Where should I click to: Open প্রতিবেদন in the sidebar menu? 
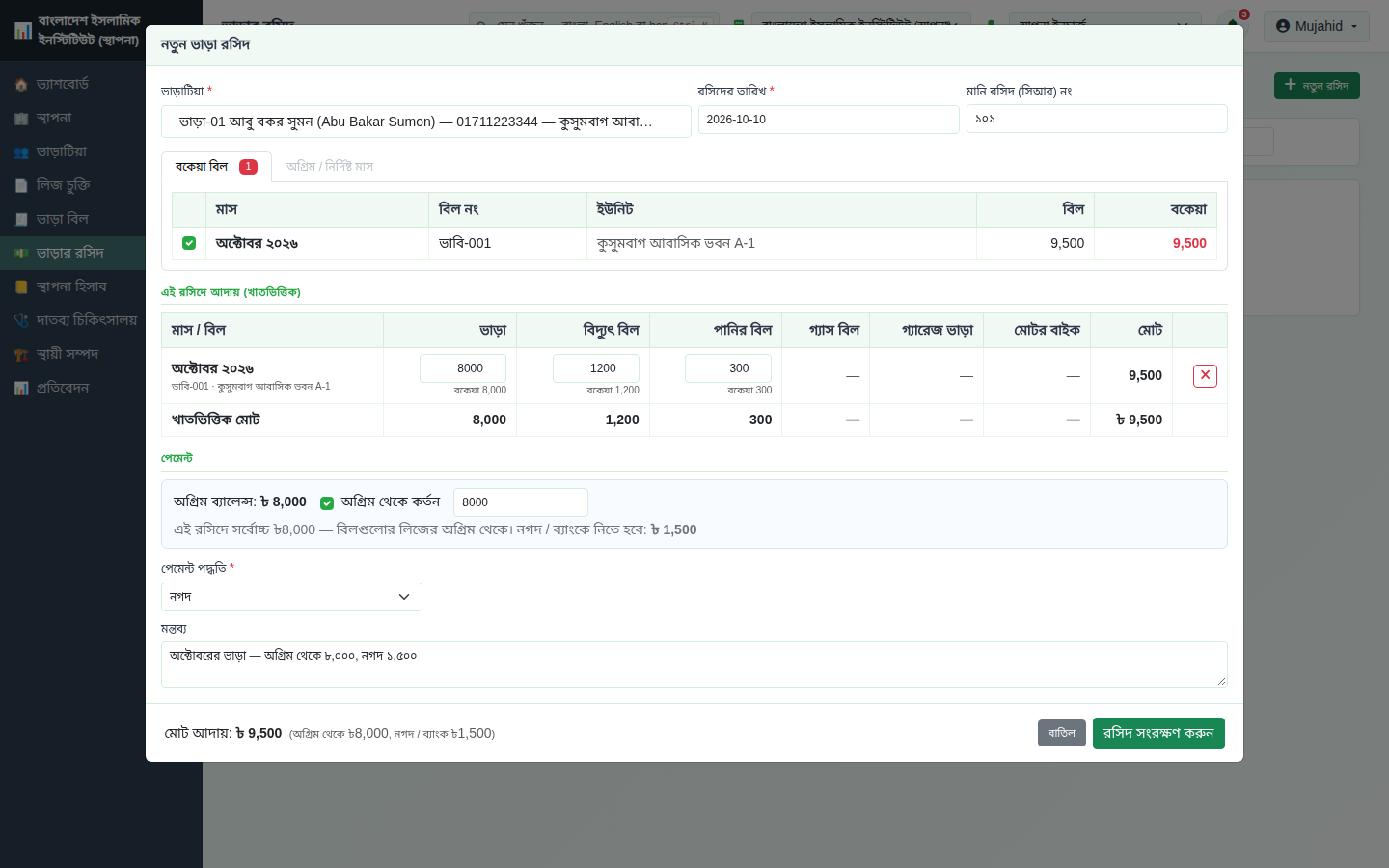tap(72, 388)
